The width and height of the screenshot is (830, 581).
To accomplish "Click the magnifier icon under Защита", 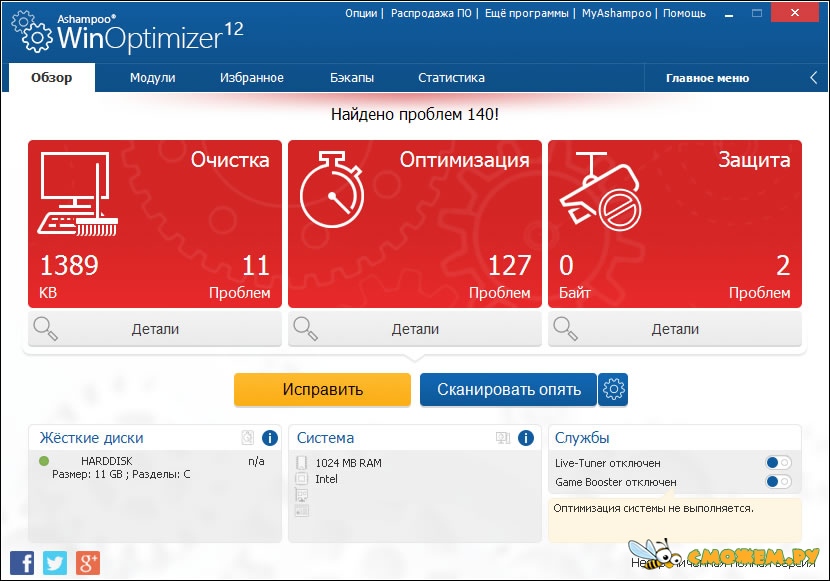I will (x=565, y=329).
